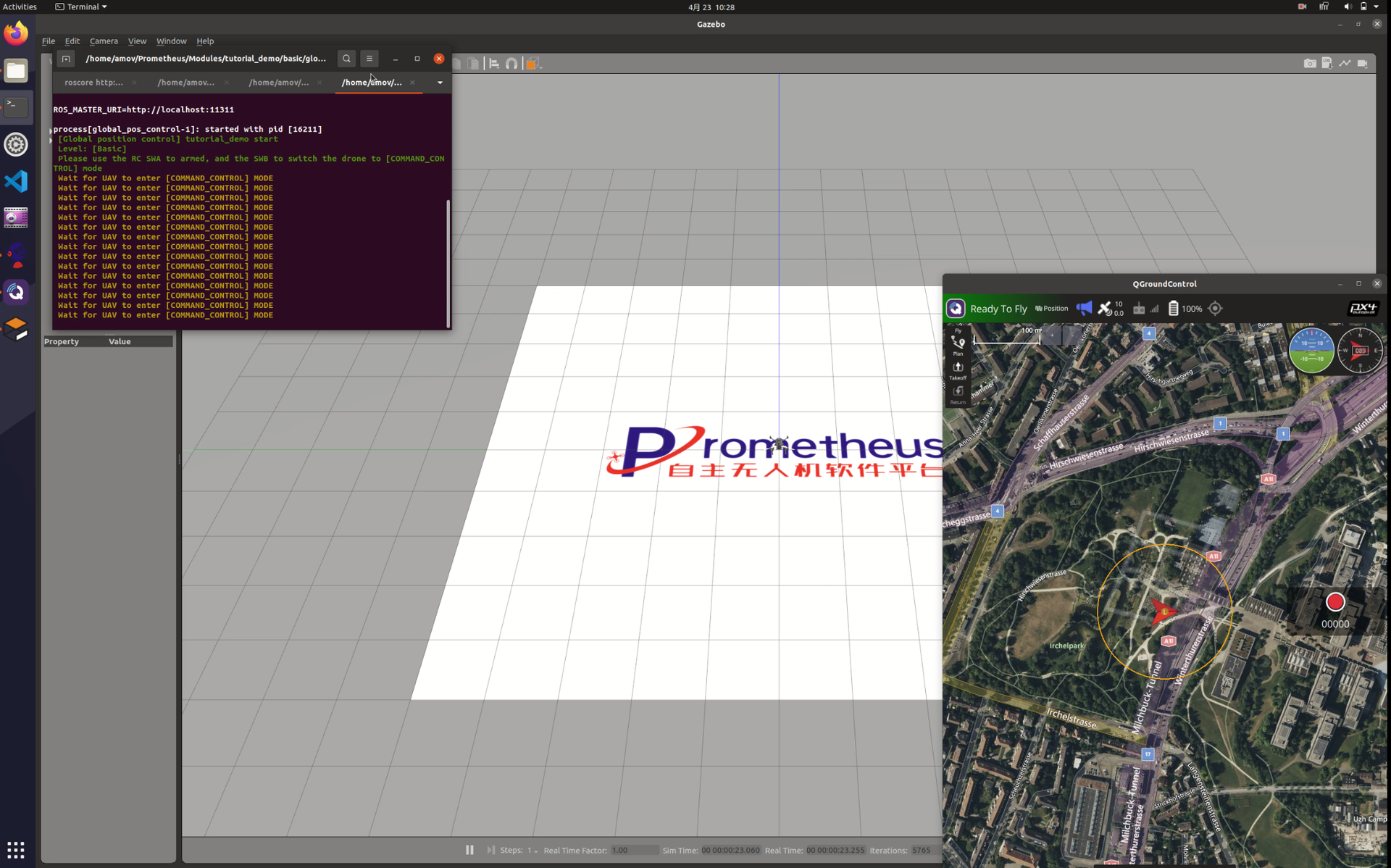Open Position flight mode selector
This screenshot has height=868, width=1391.
tap(1051, 309)
